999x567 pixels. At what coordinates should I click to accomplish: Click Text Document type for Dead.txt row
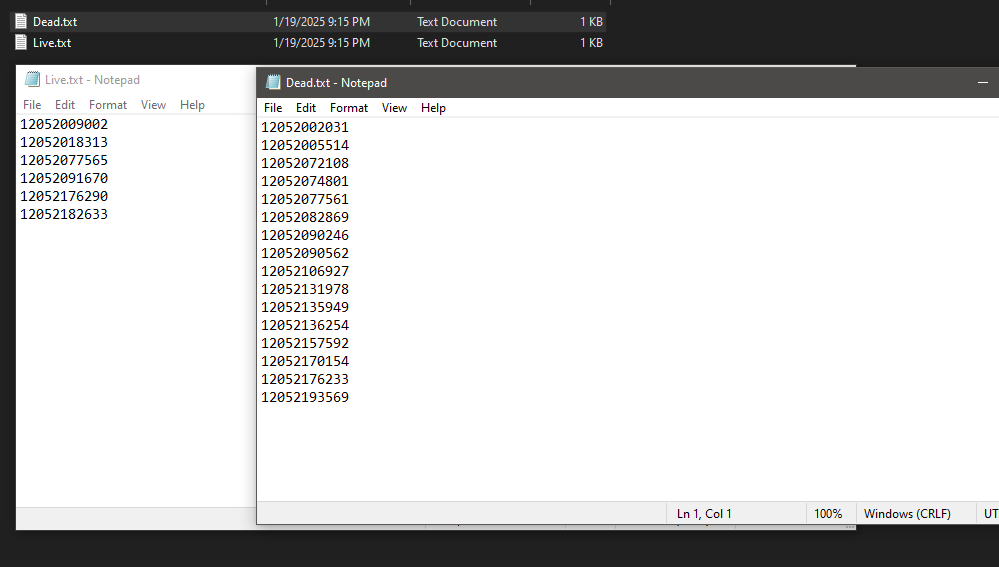(x=457, y=22)
